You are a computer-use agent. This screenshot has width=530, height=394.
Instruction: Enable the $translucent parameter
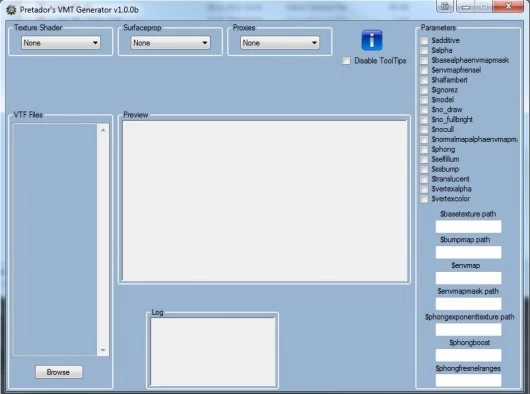[x=424, y=179]
